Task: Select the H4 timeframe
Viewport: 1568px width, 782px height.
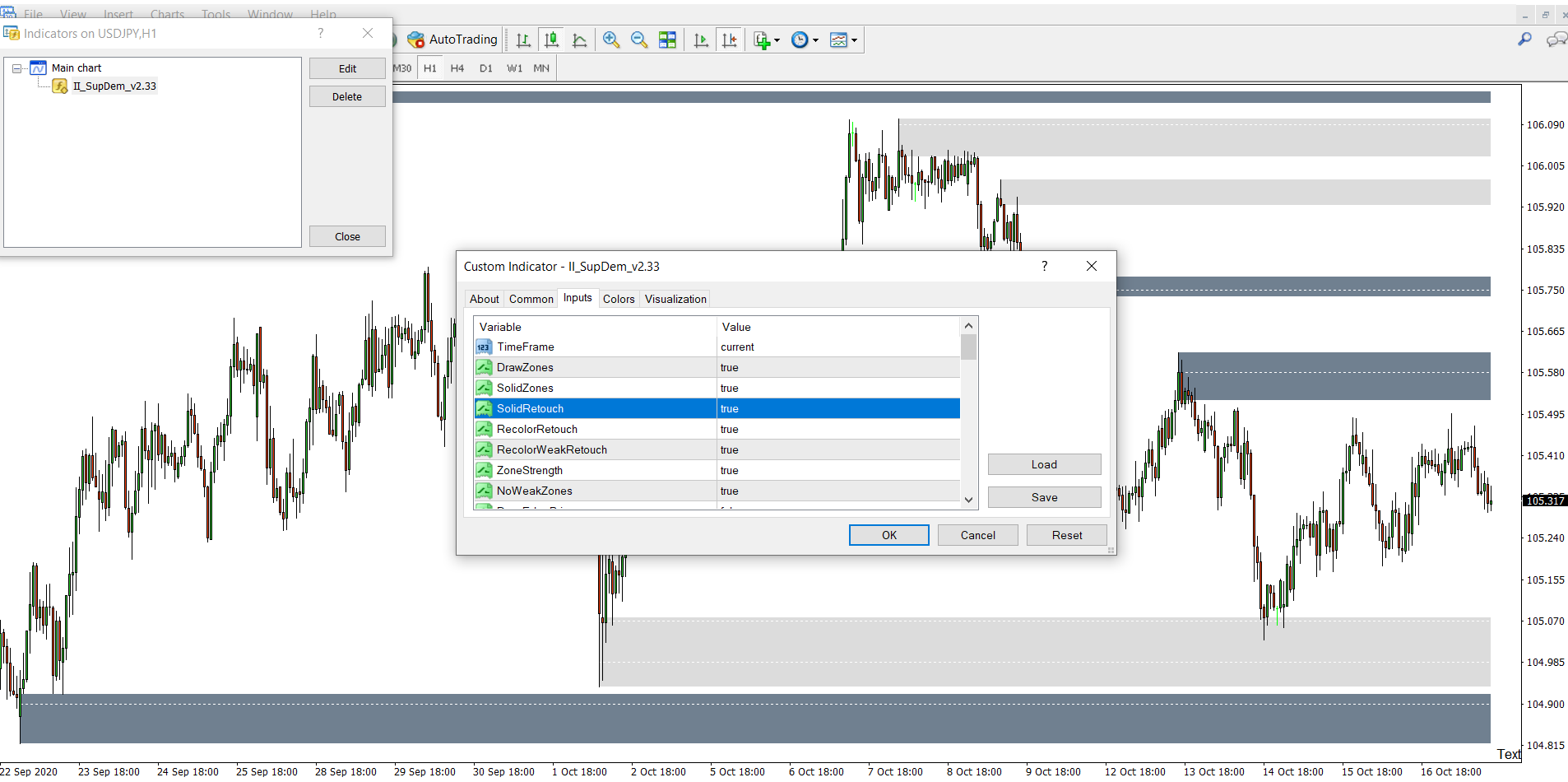Action: coord(457,68)
